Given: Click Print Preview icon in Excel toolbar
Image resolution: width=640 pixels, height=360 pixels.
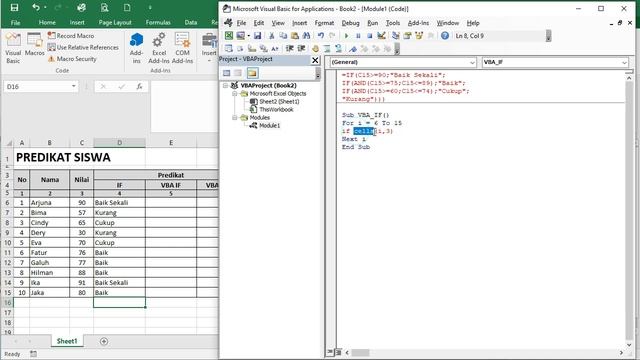Looking at the screenshot, I should tap(104, 8).
